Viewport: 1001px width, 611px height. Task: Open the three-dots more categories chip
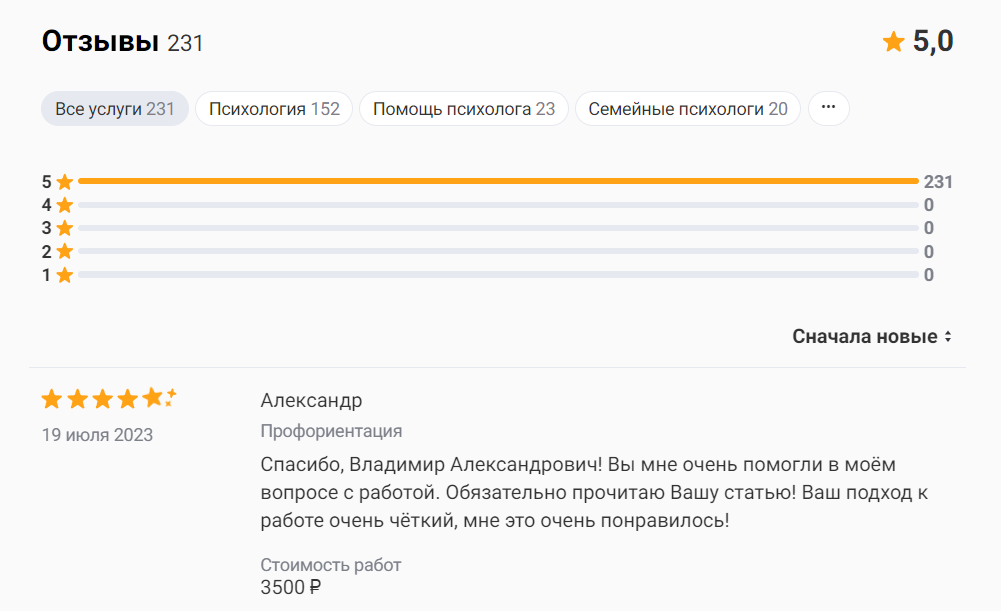click(828, 108)
